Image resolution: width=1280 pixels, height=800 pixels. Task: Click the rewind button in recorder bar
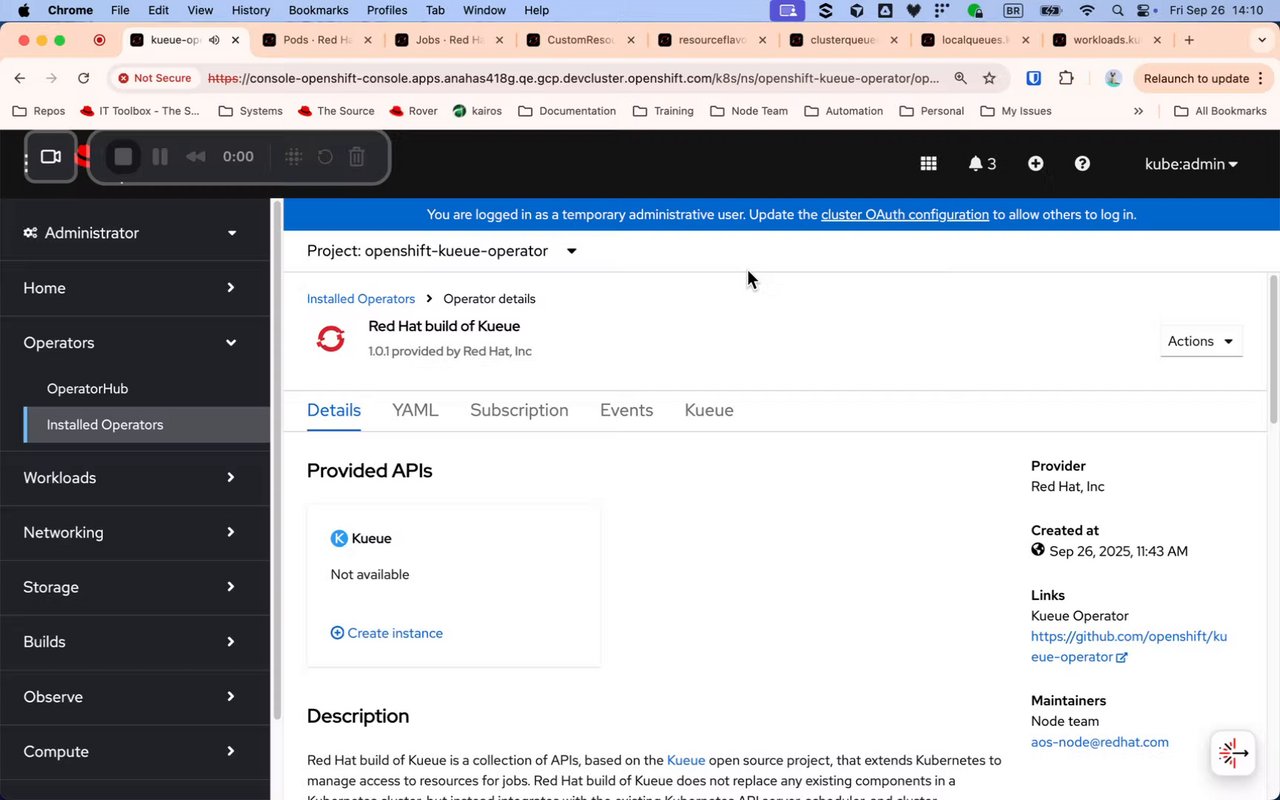196,157
